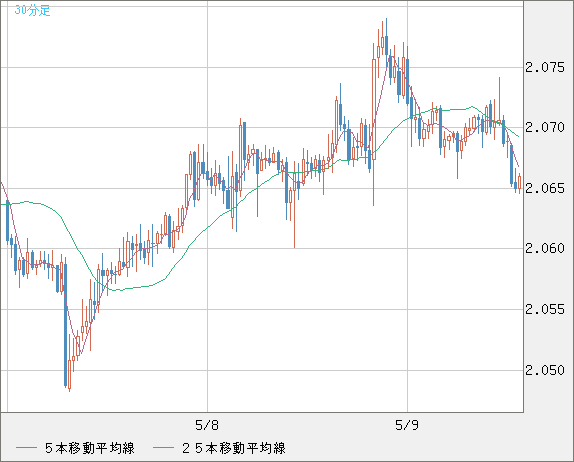Click the 5本移動平均線 legend label
This screenshot has height=462, width=574.
tap(90, 448)
